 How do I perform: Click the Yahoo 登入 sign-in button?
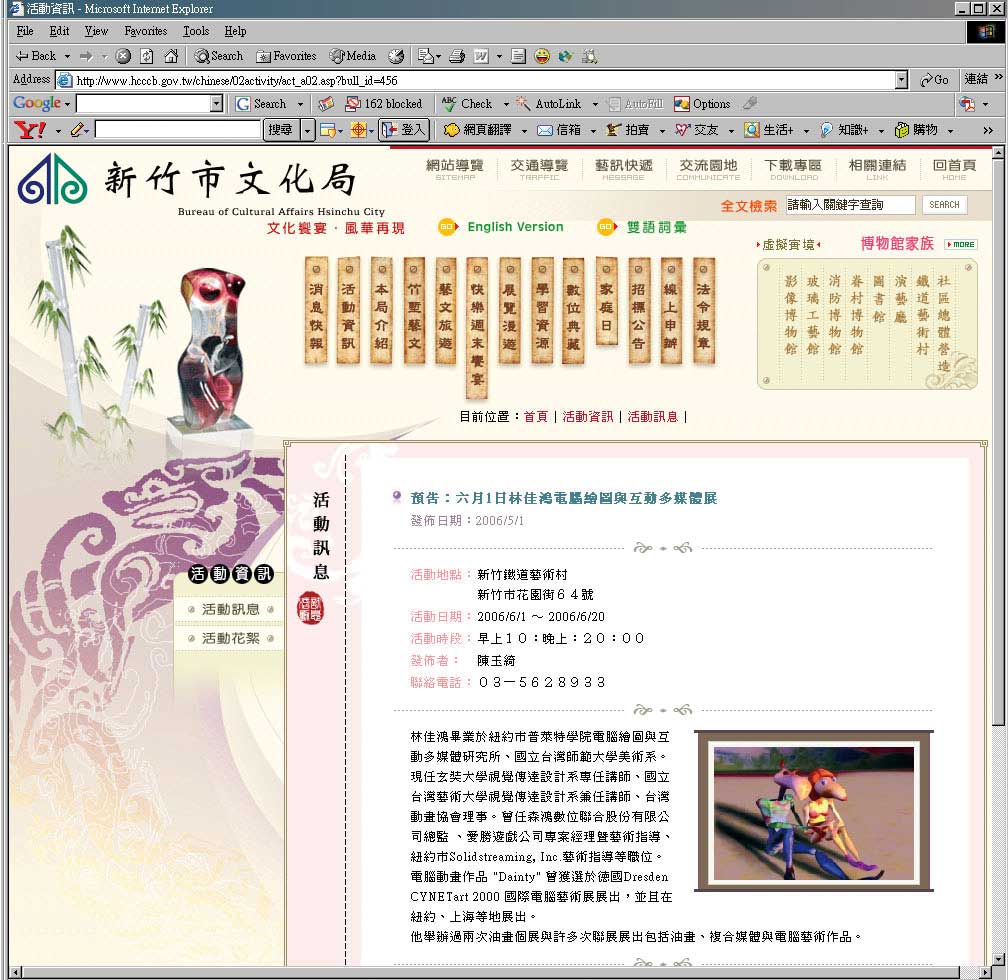click(403, 130)
